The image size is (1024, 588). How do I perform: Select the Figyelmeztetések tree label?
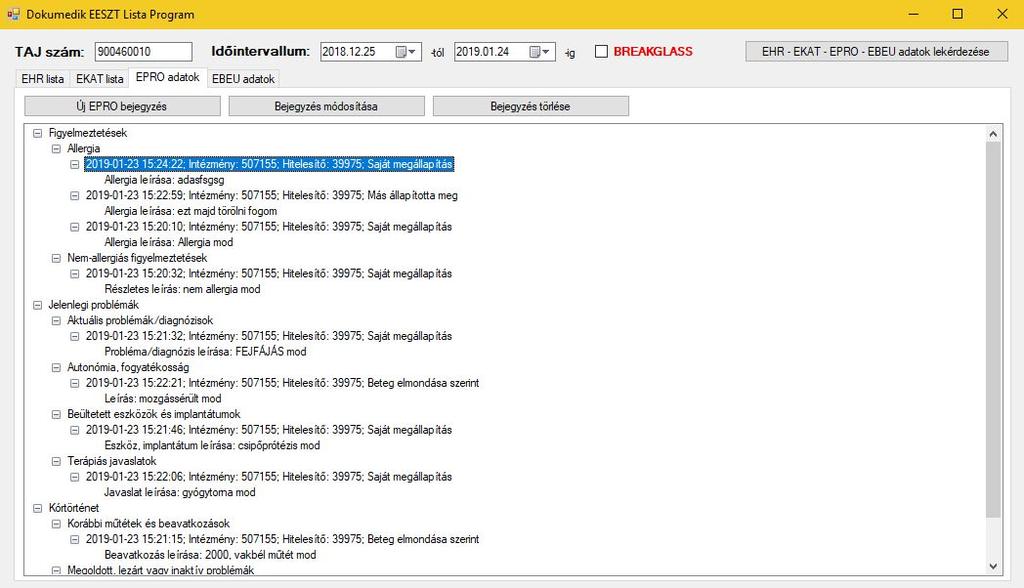(x=88, y=133)
